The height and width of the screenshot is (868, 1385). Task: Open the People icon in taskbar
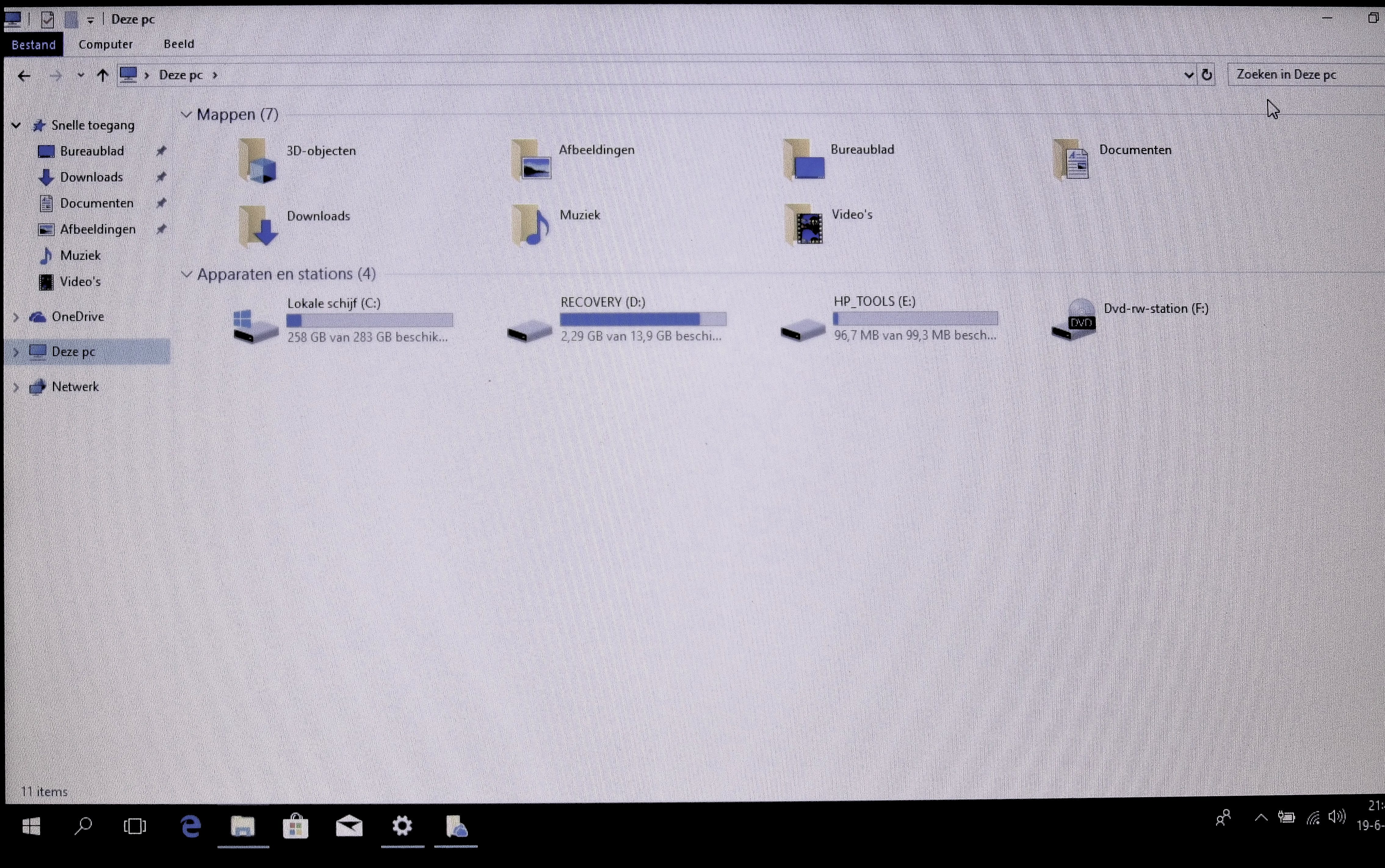[1223, 817]
